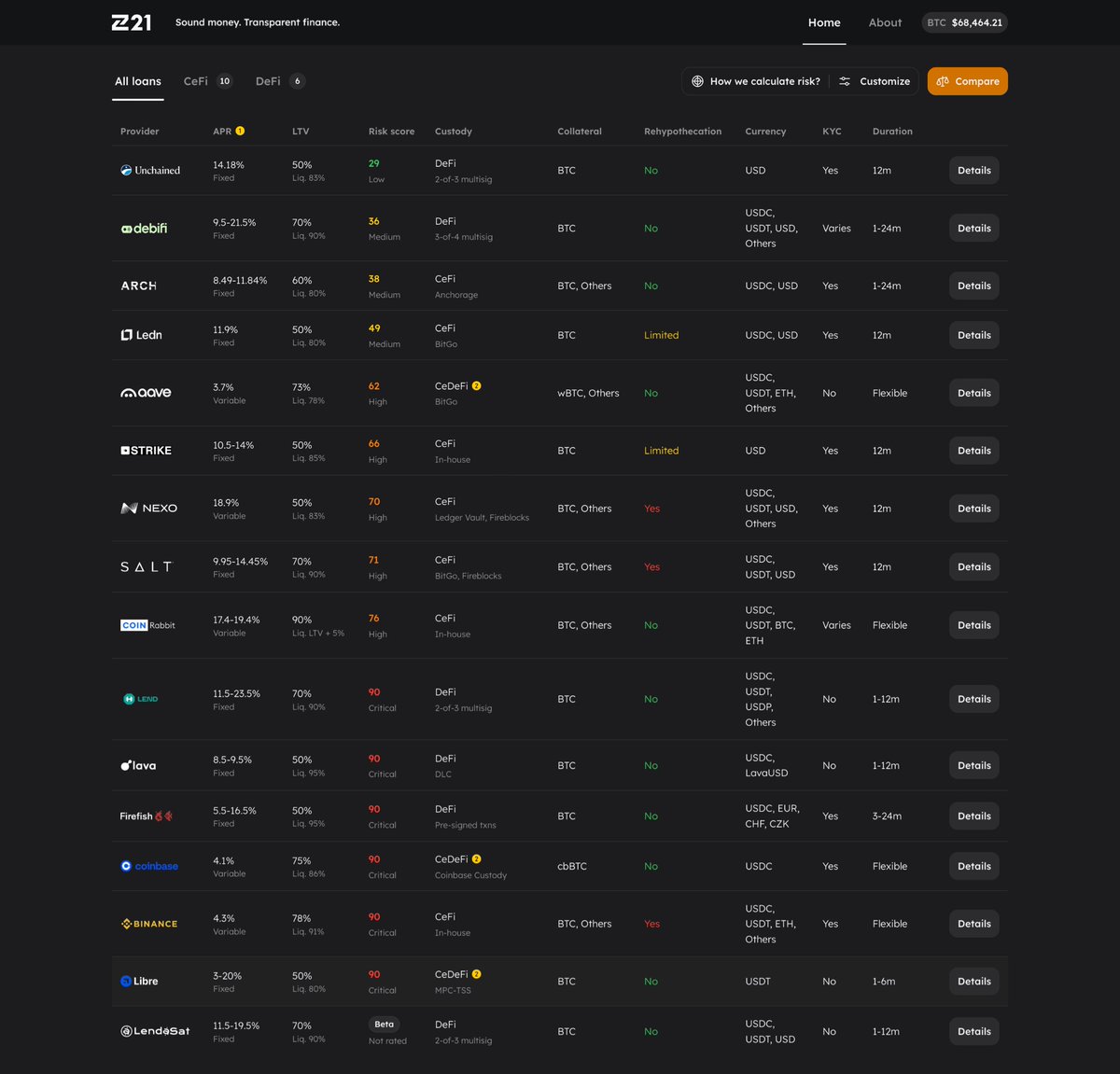
Task: Open the ARCH provider logo
Action: coord(139,286)
